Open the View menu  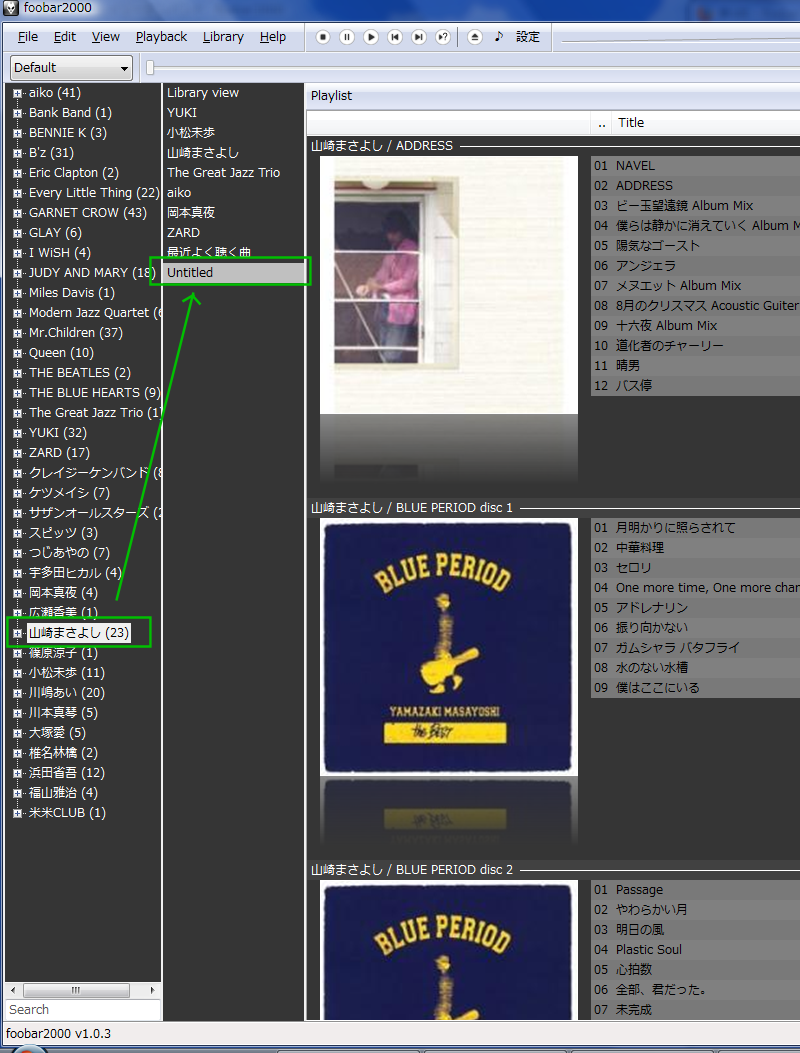tap(105, 37)
